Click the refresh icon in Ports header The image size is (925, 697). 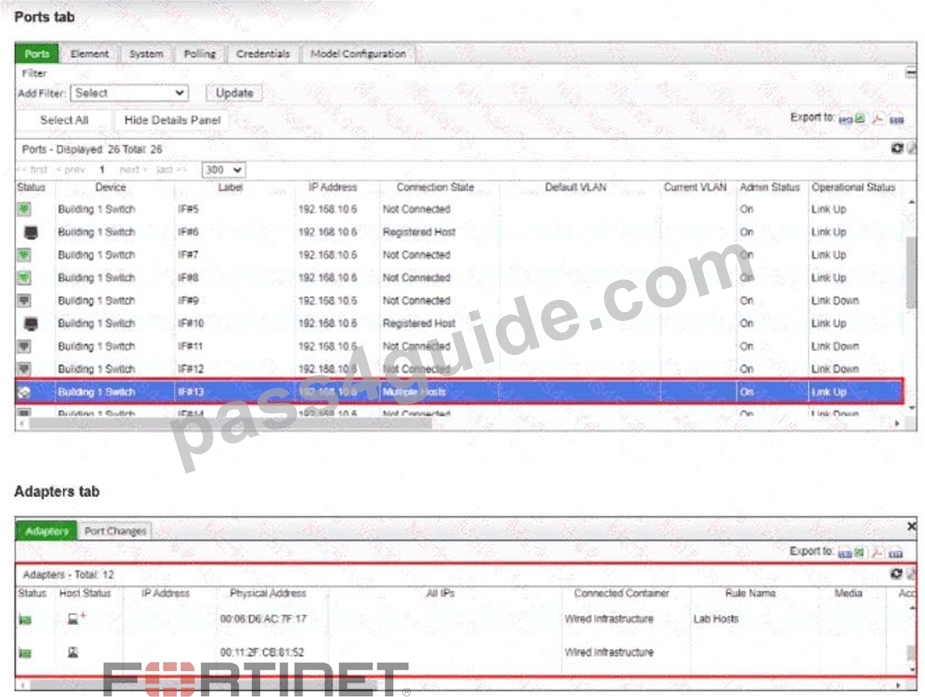897,149
